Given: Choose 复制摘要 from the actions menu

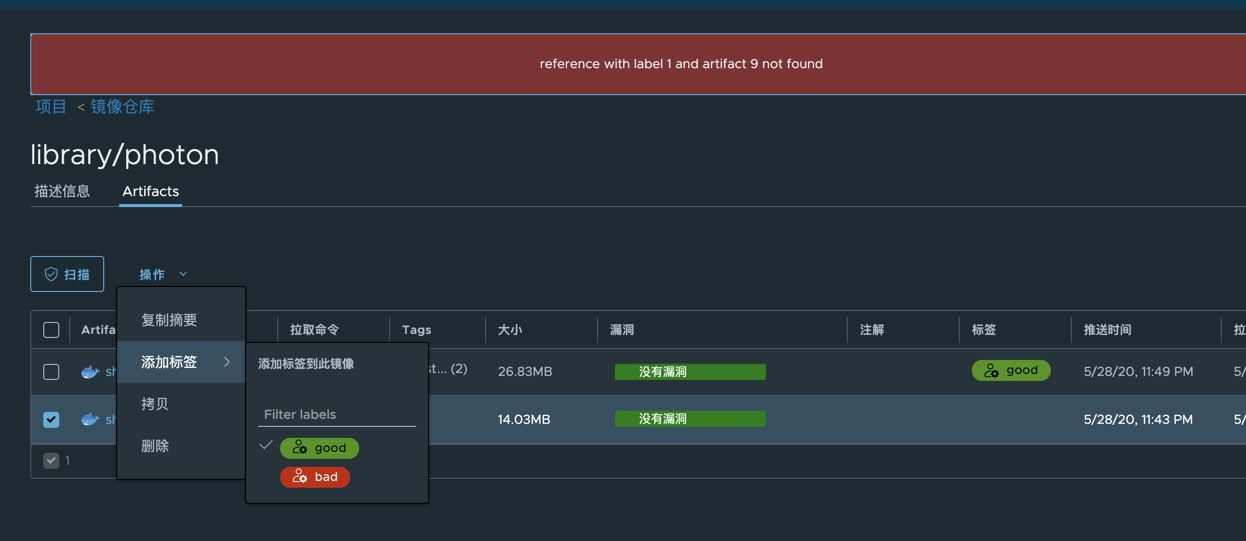Looking at the screenshot, I should pyautogui.click(x=169, y=320).
